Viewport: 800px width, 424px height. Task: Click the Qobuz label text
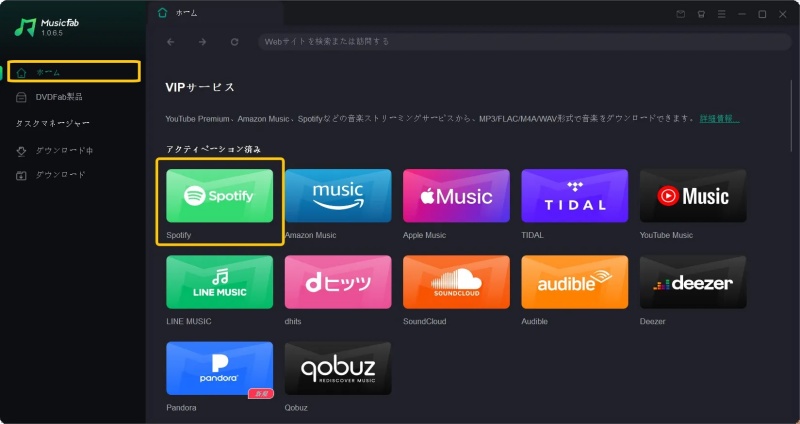pos(296,408)
